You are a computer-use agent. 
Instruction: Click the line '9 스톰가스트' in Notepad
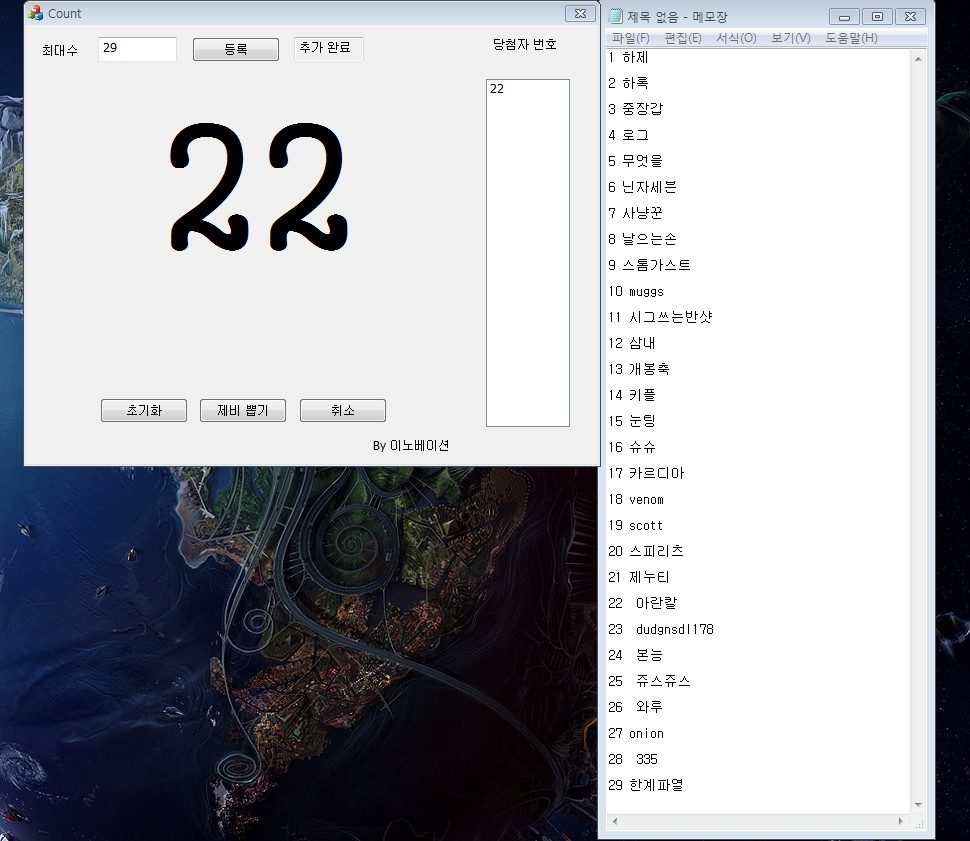[x=649, y=265]
